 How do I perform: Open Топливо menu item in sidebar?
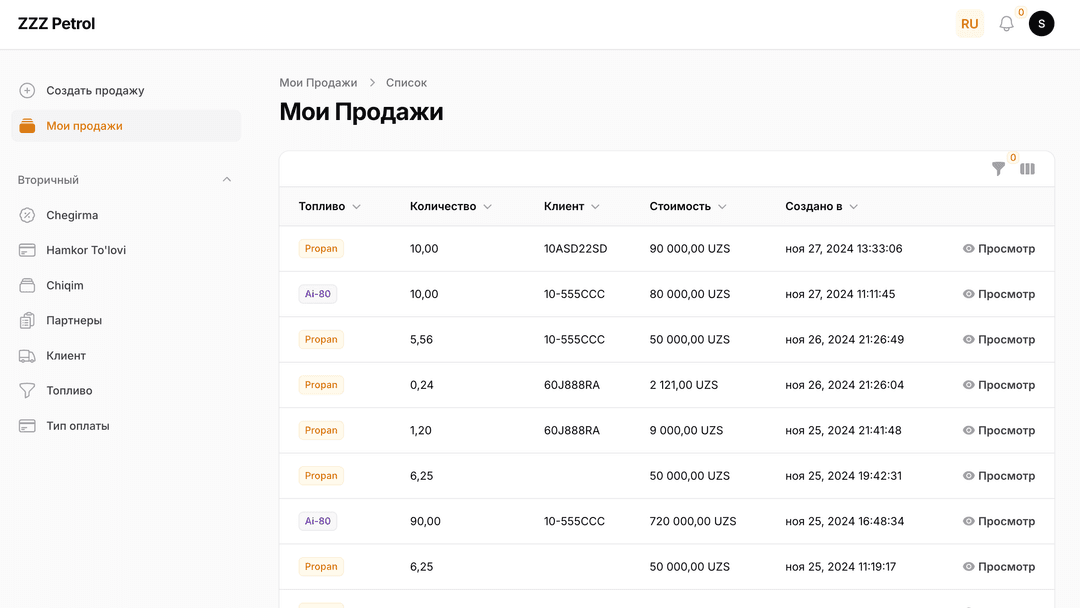[x=69, y=391]
